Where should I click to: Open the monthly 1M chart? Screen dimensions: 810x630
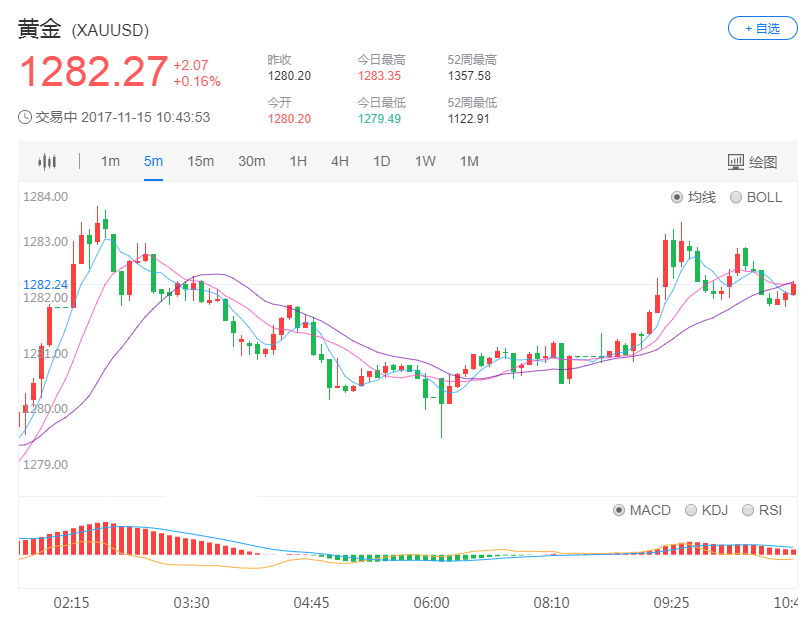point(467,160)
